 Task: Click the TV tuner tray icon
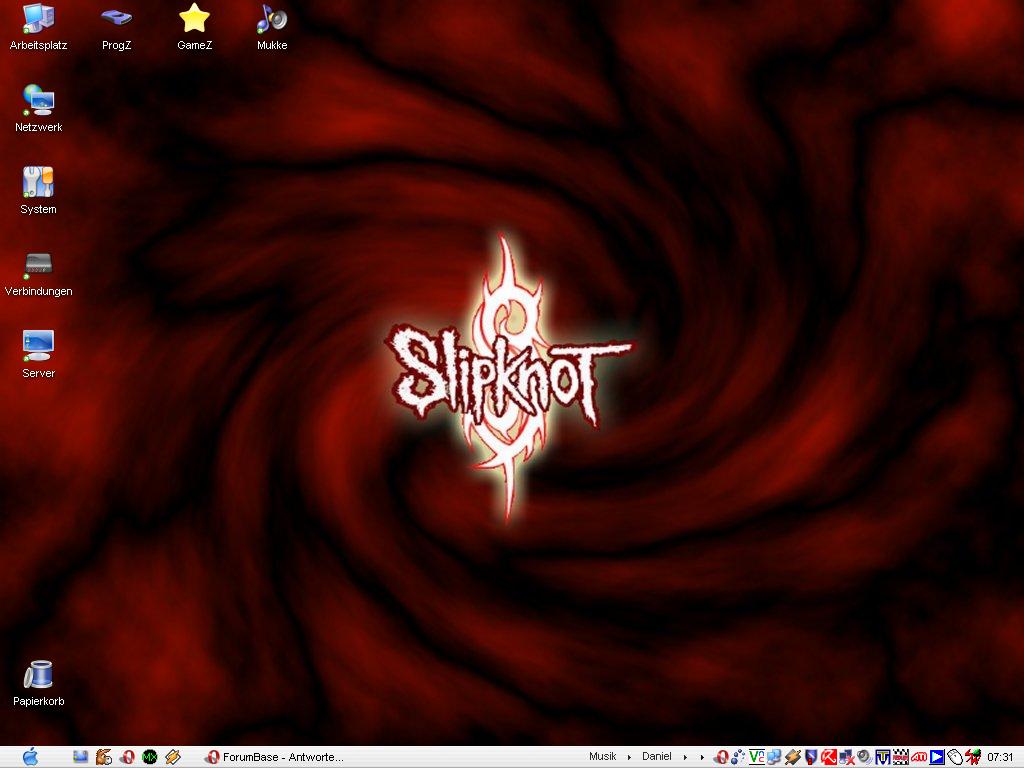tap(883, 757)
